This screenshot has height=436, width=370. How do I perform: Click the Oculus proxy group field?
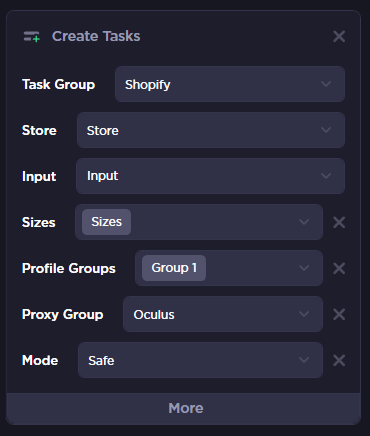tap(223, 314)
